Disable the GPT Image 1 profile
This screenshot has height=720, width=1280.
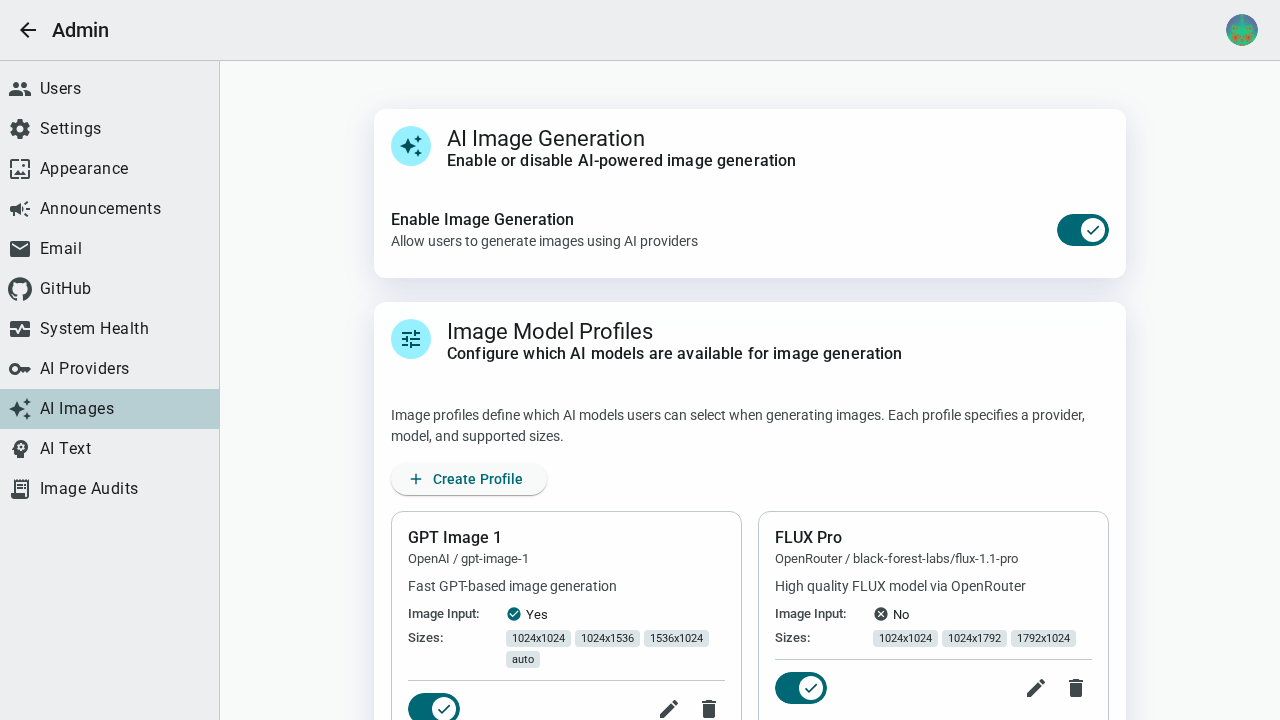click(434, 708)
